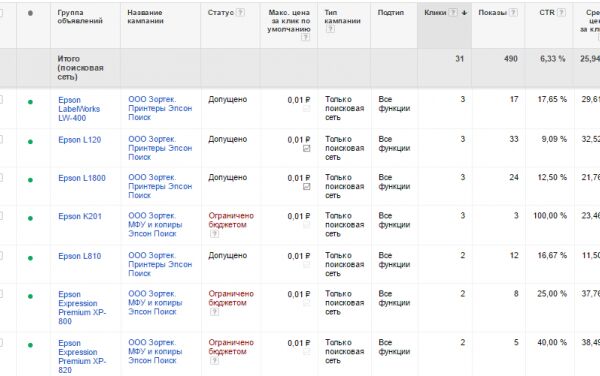Open budget-limited help icon in Expression Premium XP-820 row
This screenshot has width=600, height=376.
(x=215, y=361)
